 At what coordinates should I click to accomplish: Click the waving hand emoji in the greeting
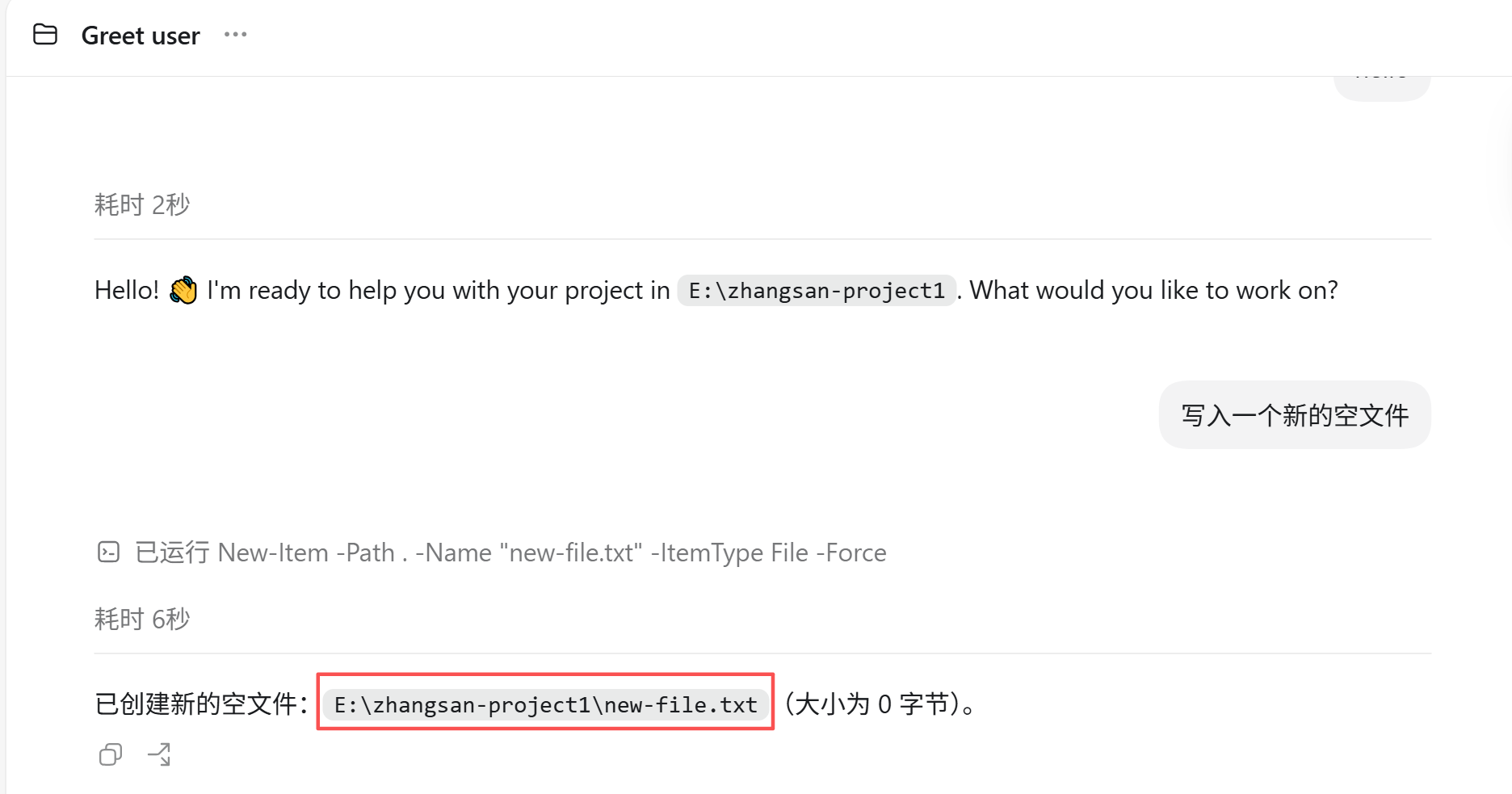[183, 290]
